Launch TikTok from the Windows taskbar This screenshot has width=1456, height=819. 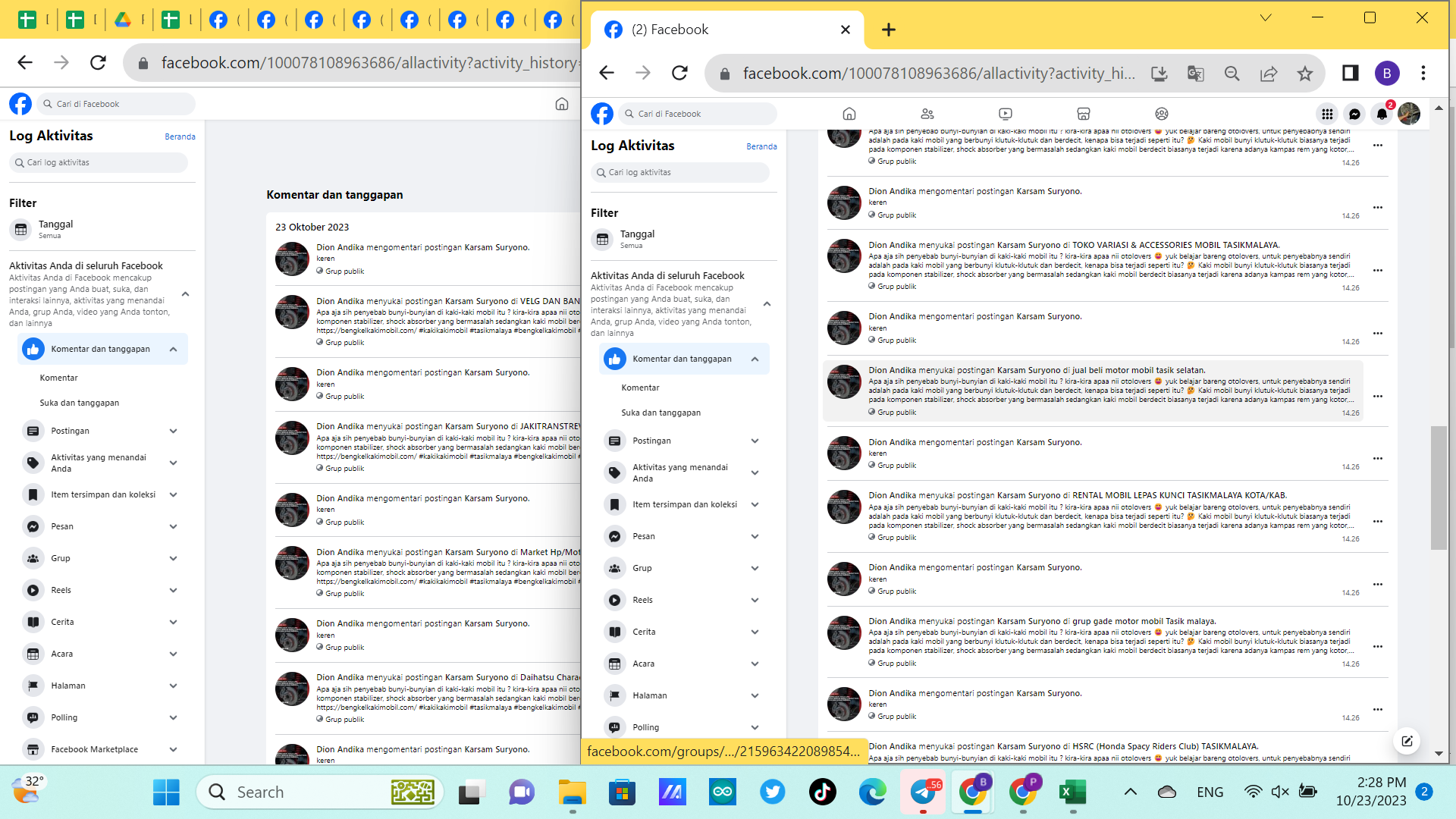click(823, 792)
